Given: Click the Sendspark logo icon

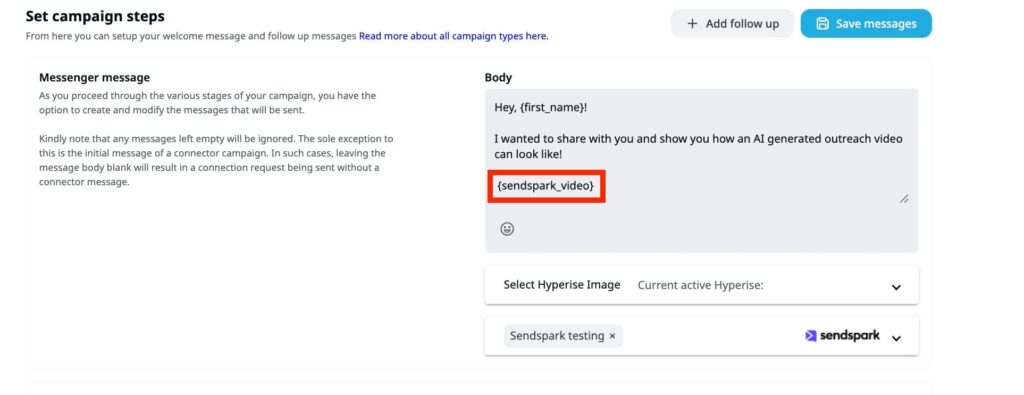Looking at the screenshot, I should pyautogui.click(x=810, y=336).
